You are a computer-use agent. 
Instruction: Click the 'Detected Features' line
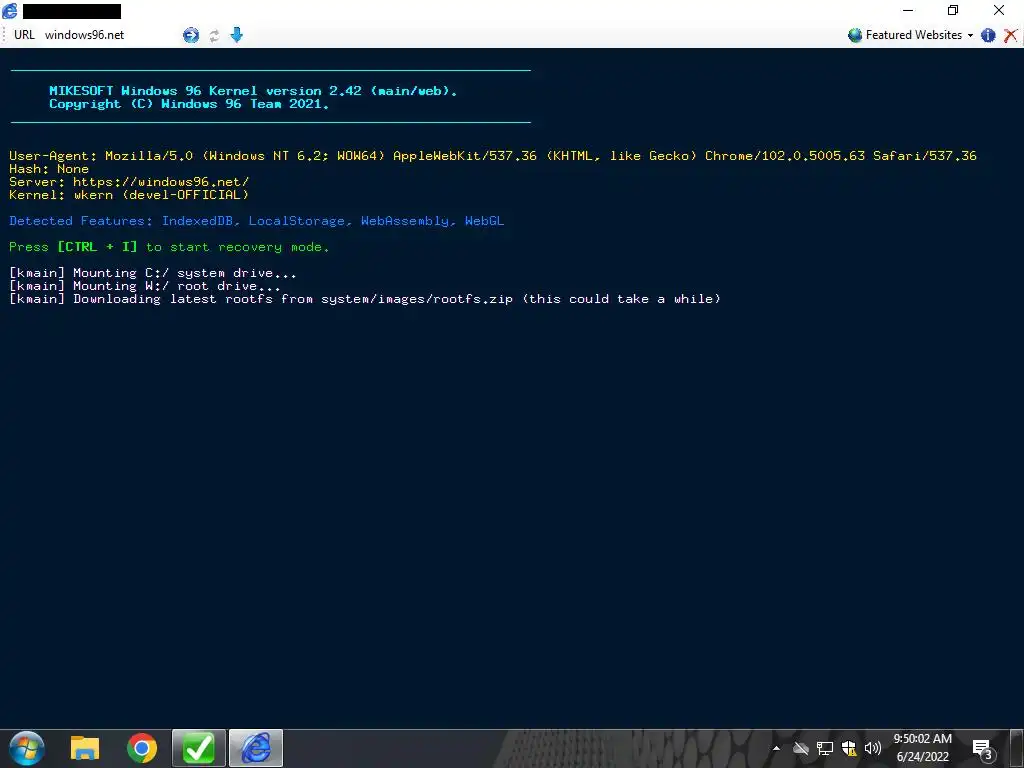257,221
